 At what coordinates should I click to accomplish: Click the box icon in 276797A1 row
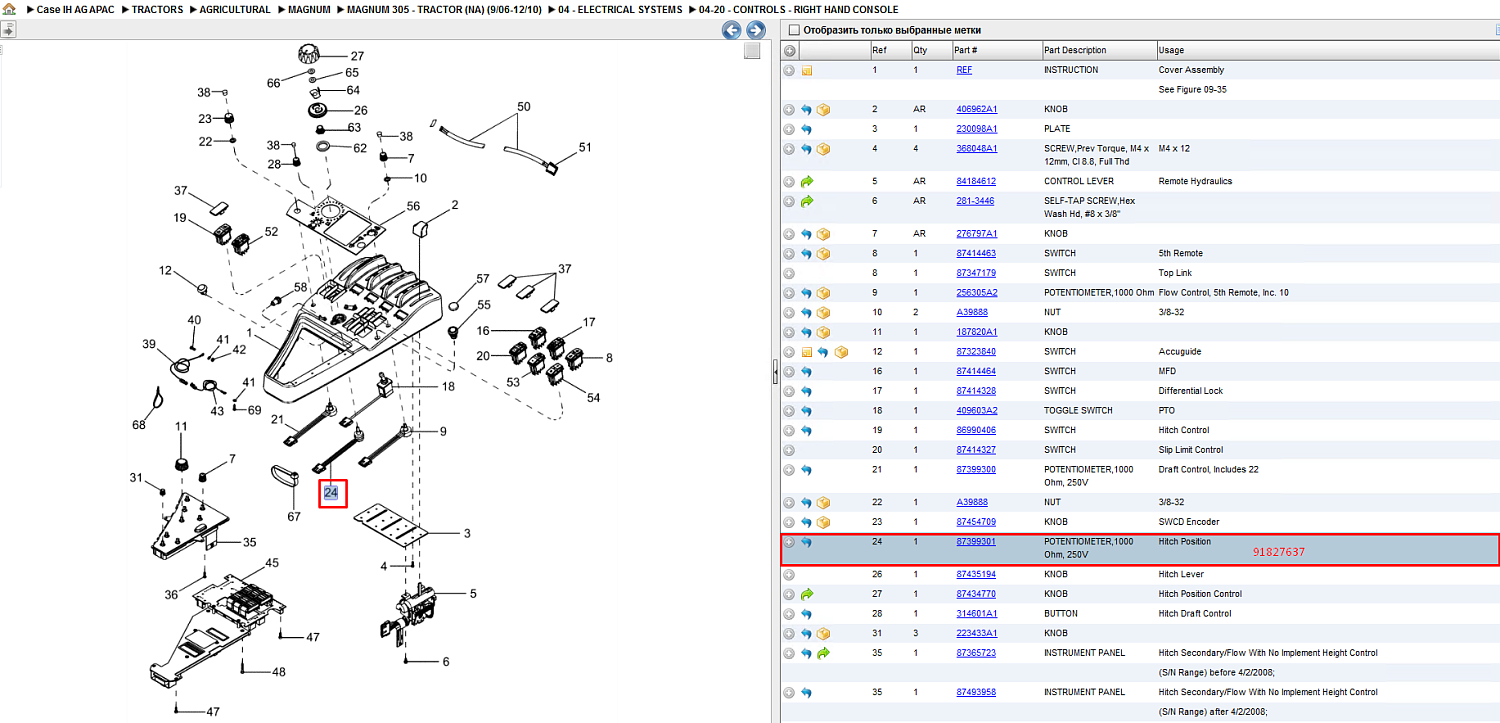pyautogui.click(x=823, y=234)
